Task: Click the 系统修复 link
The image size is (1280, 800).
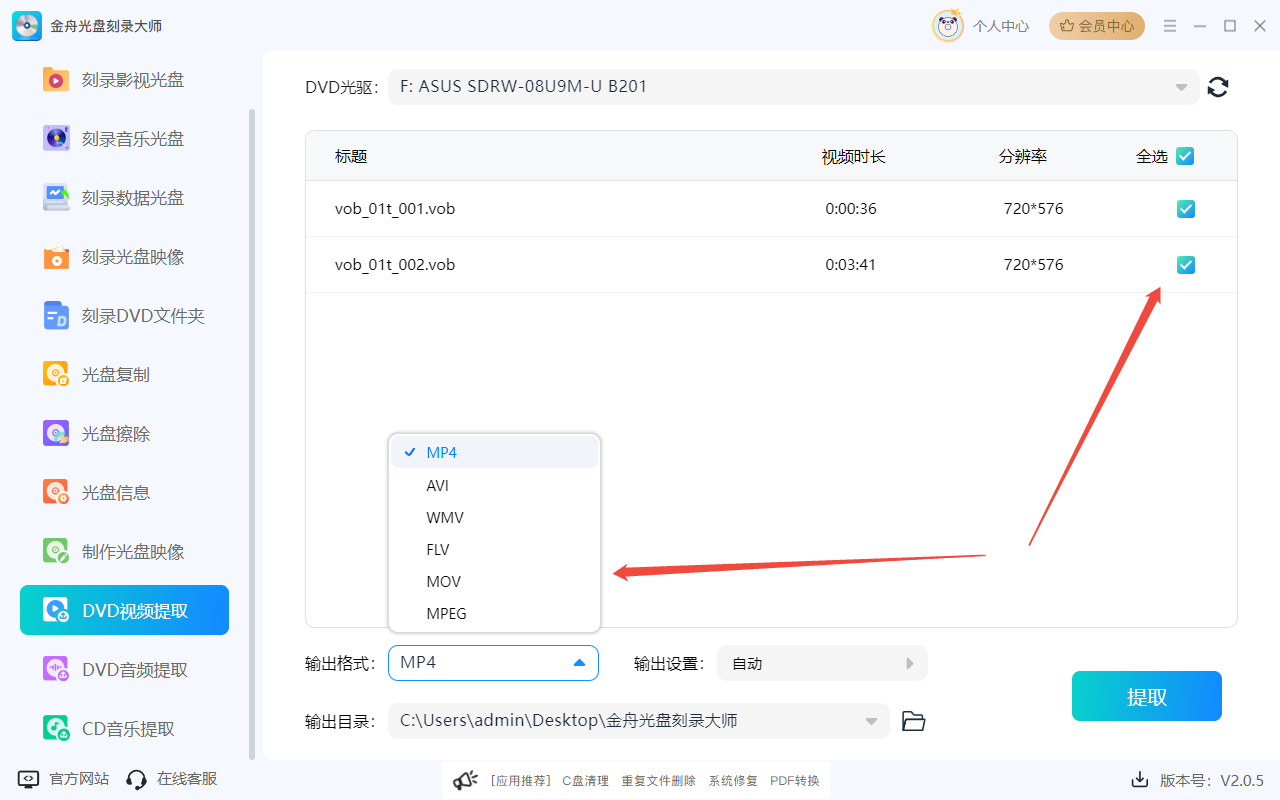Action: coord(733,781)
